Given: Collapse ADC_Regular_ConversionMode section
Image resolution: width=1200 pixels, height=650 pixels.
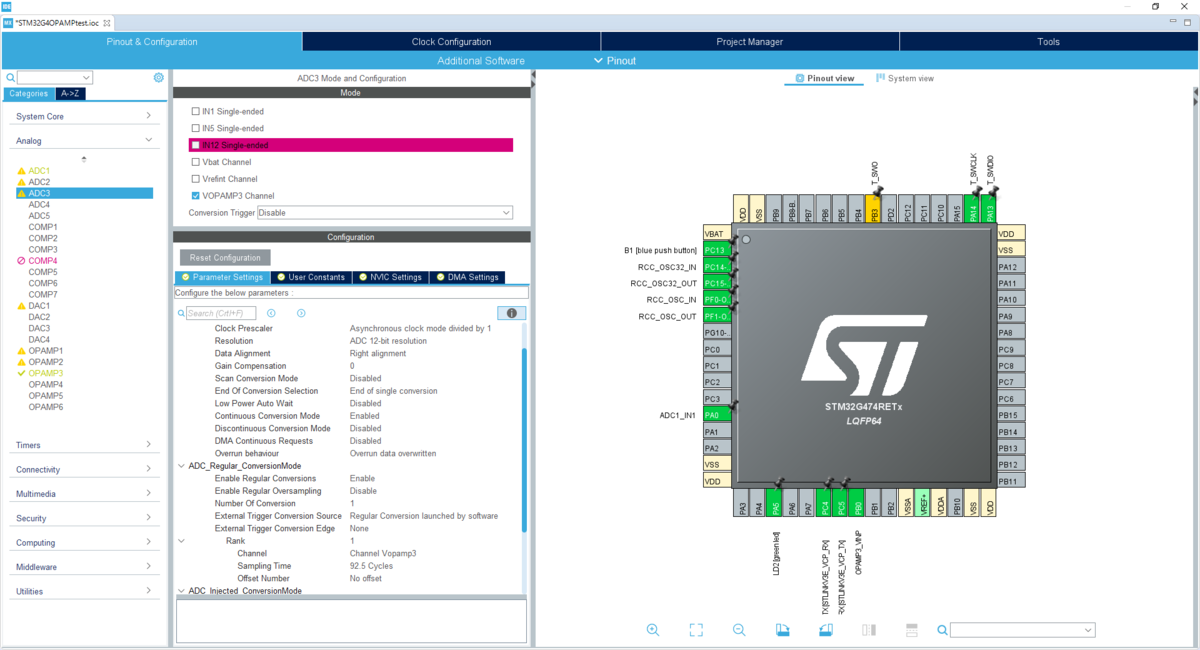Looking at the screenshot, I should point(180,466).
